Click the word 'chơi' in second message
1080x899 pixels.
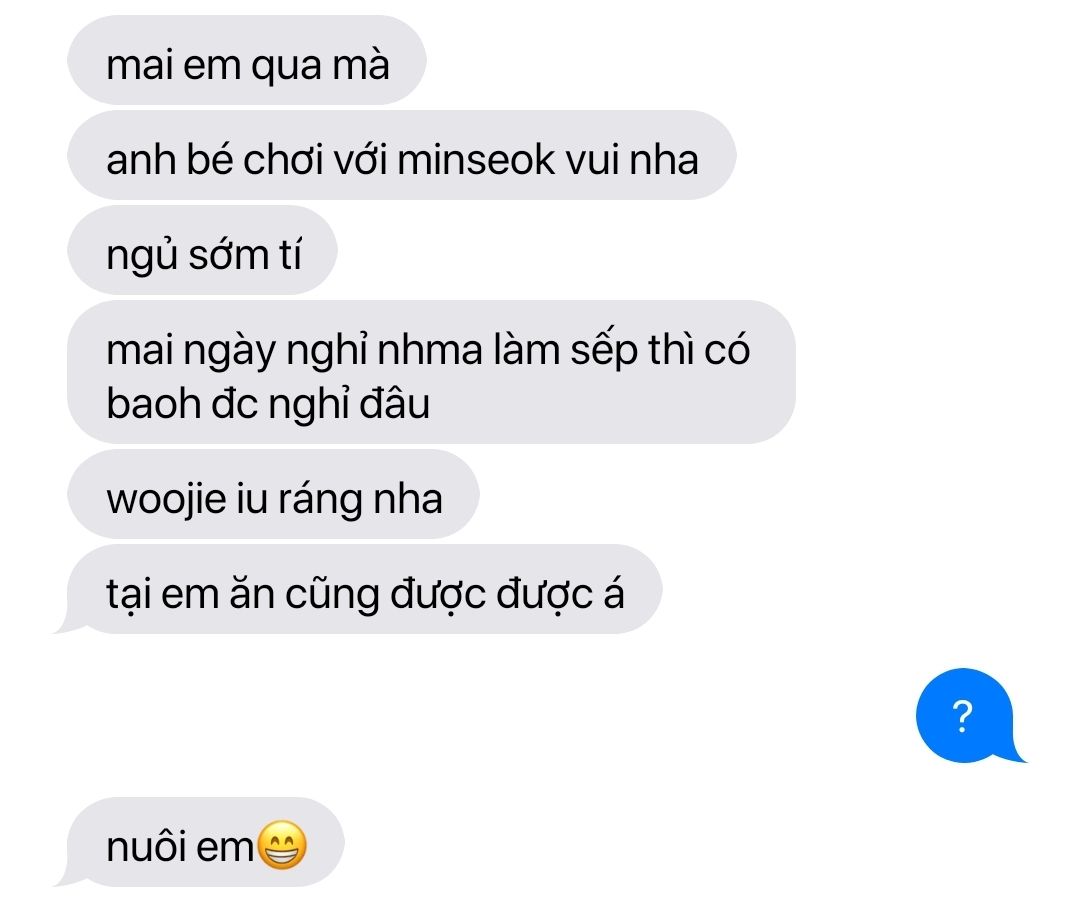tap(283, 159)
